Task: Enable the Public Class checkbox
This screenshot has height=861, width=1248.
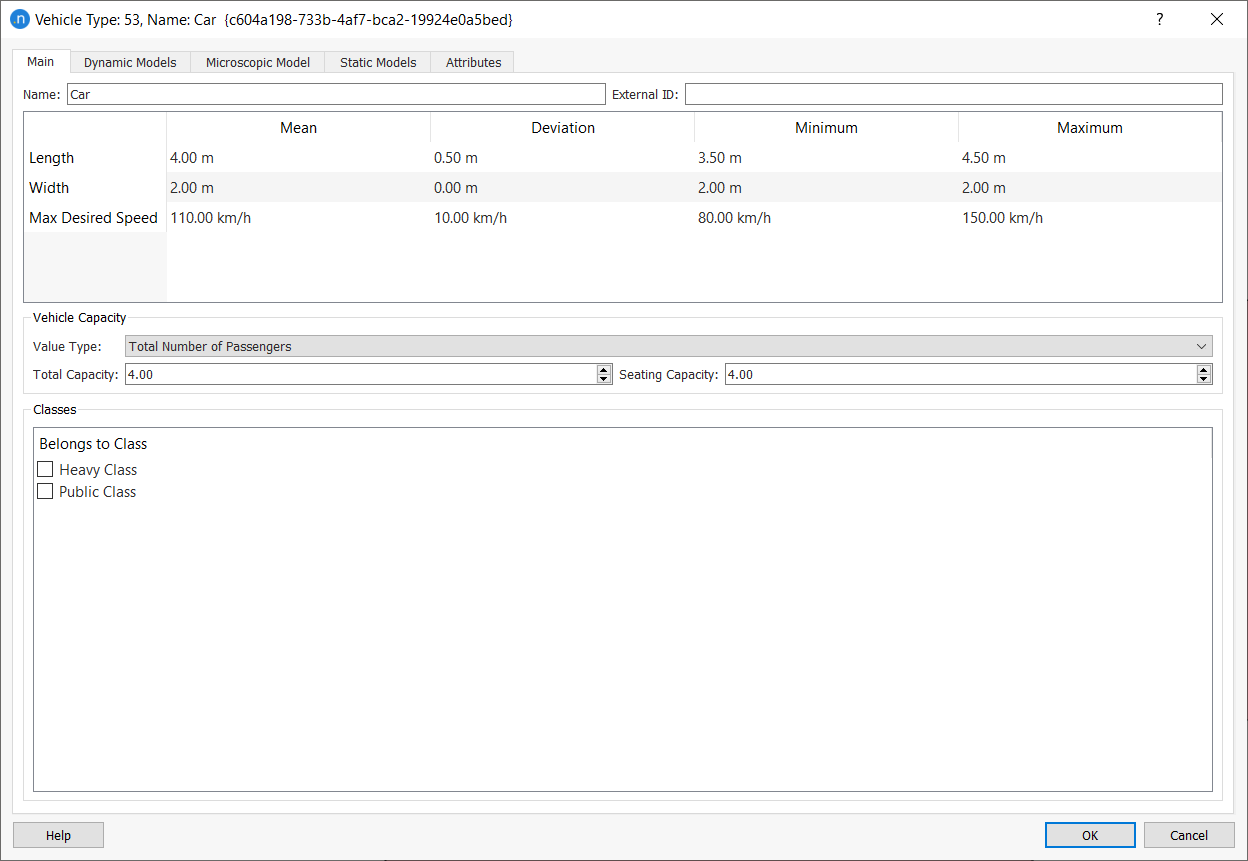Action: coord(45,491)
